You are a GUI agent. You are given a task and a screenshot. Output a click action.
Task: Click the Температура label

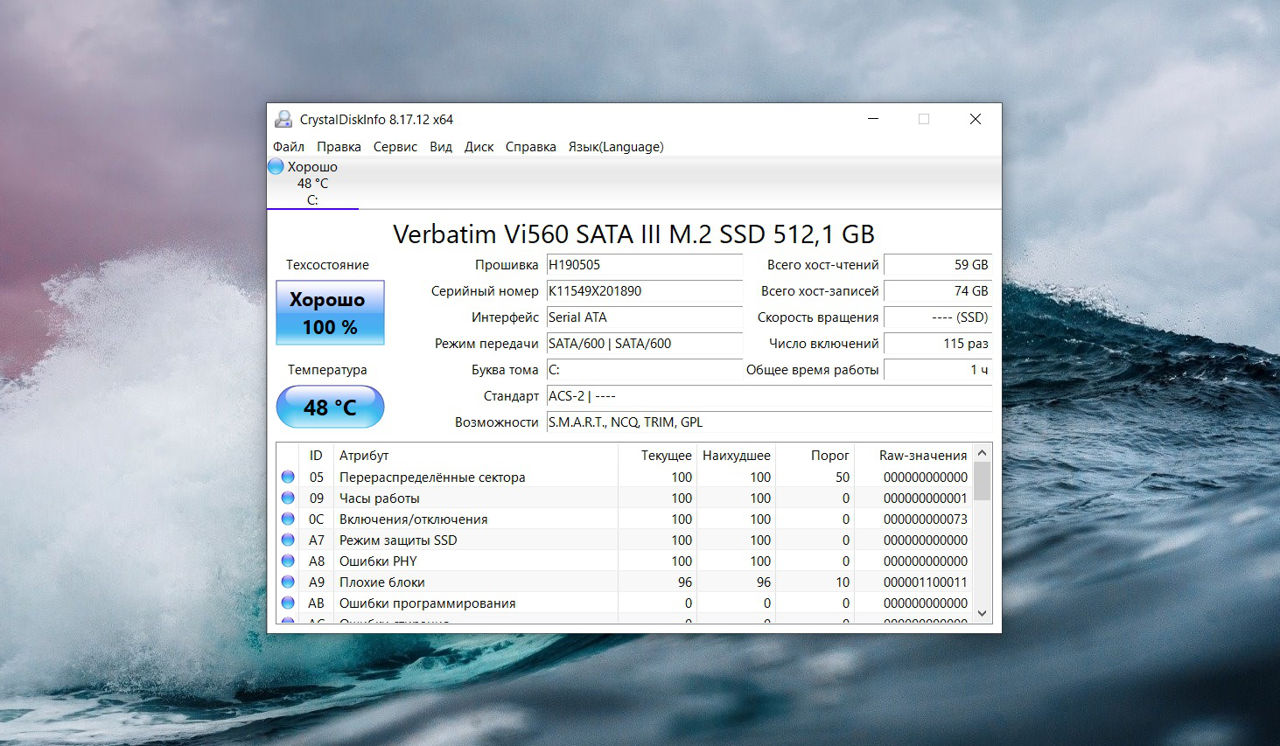(x=327, y=370)
